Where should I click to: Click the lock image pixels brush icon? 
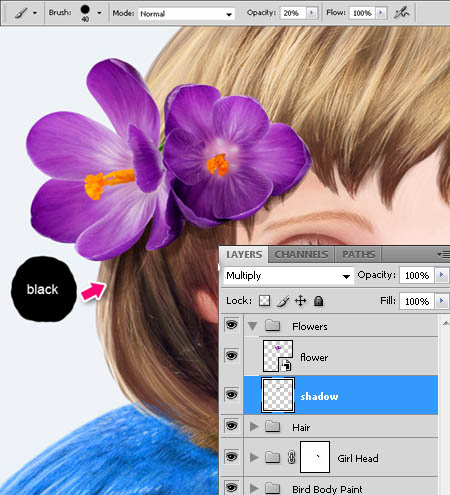[283, 301]
